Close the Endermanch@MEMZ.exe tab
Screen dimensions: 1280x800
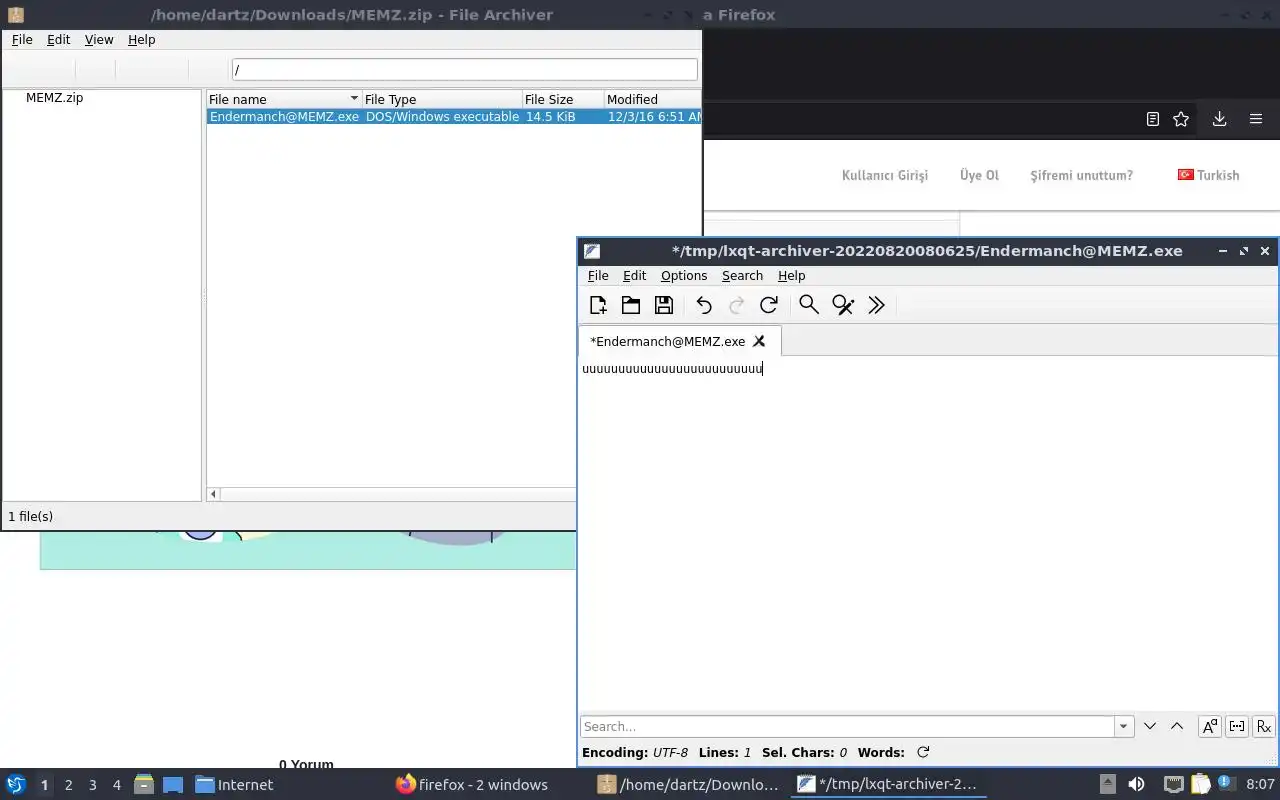(759, 341)
